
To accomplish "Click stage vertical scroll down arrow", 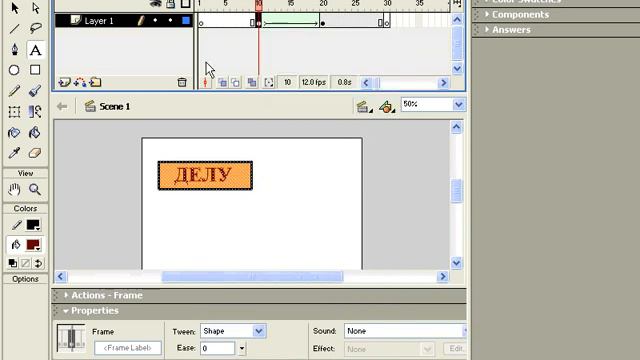I will (x=456, y=262).
